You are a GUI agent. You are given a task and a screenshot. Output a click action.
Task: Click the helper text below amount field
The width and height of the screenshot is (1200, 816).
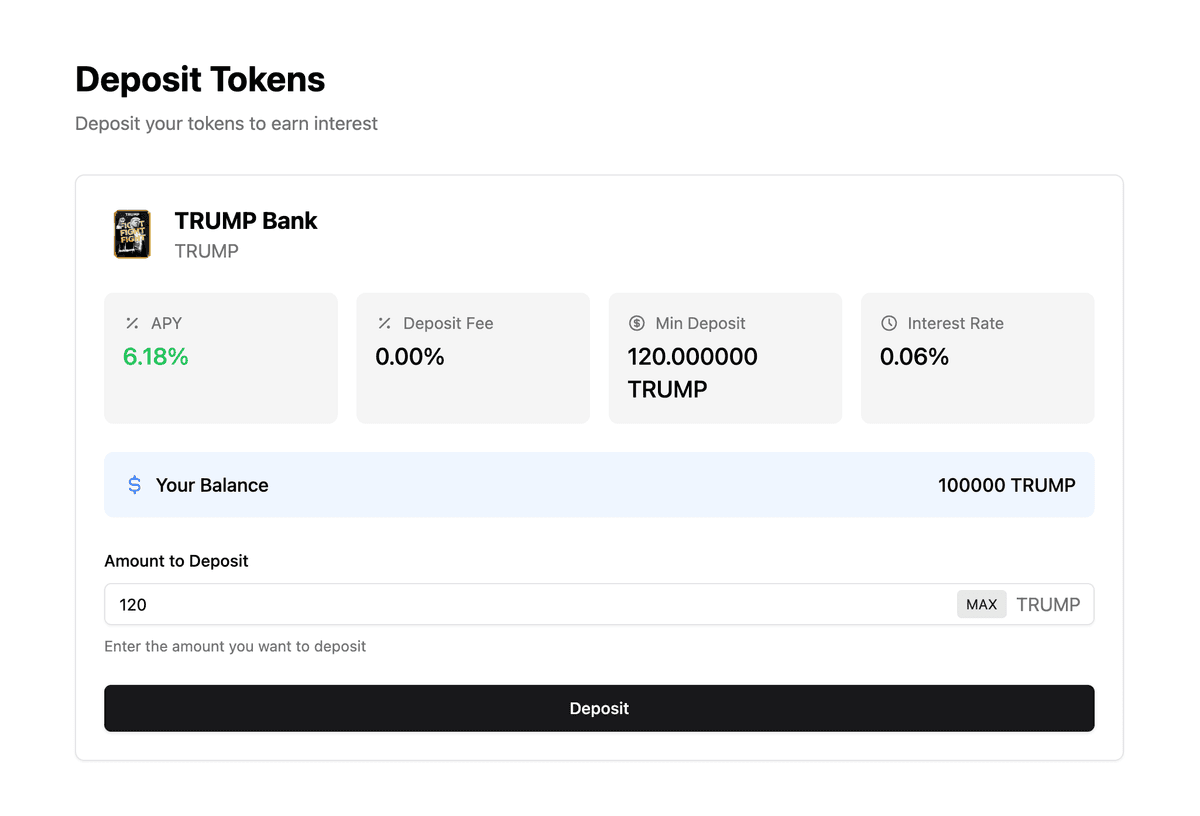pyautogui.click(x=235, y=646)
